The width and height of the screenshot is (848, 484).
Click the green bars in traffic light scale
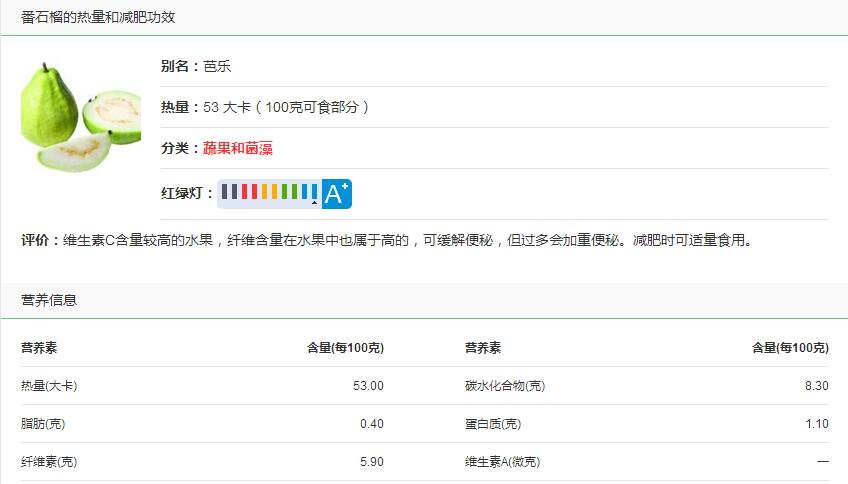291,191
